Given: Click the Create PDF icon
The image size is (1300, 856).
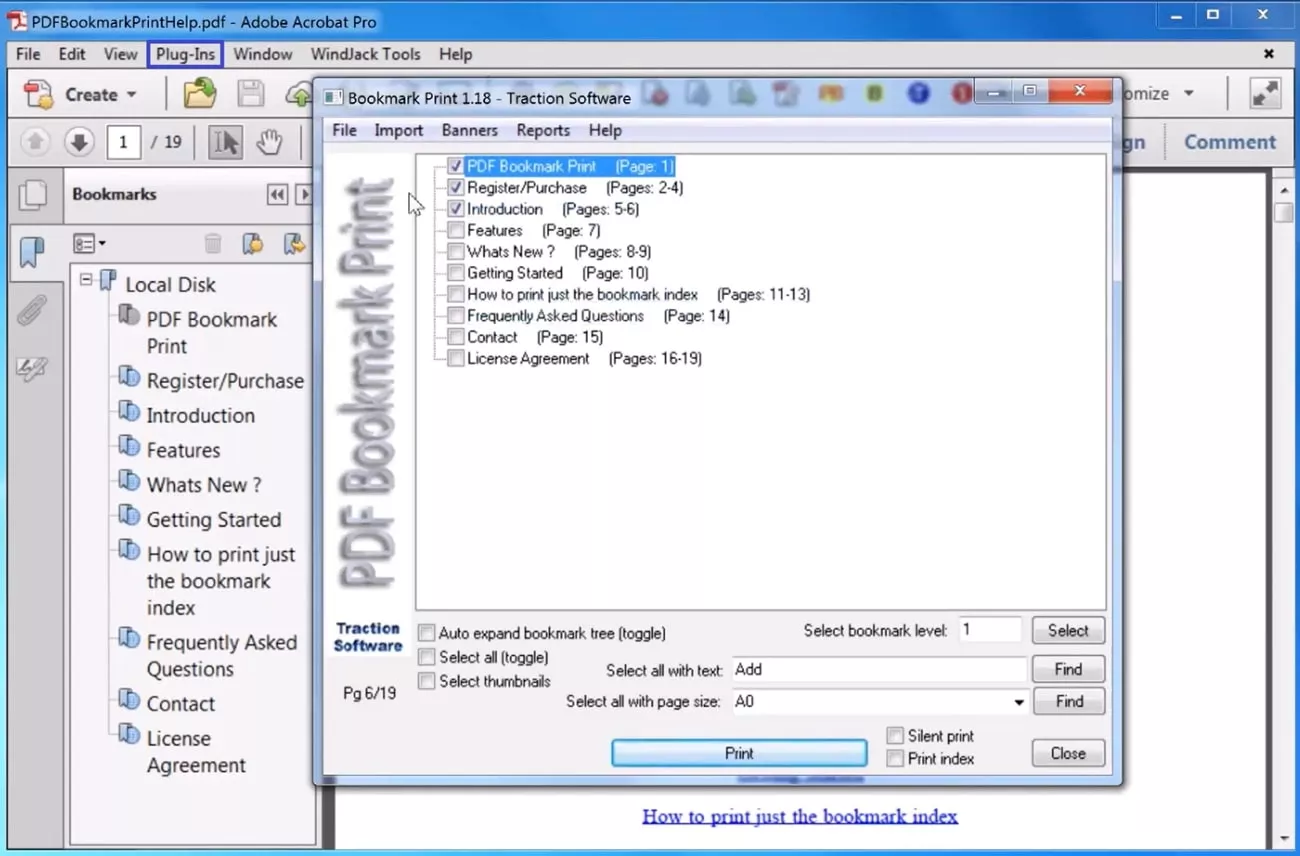Looking at the screenshot, I should click(38, 94).
